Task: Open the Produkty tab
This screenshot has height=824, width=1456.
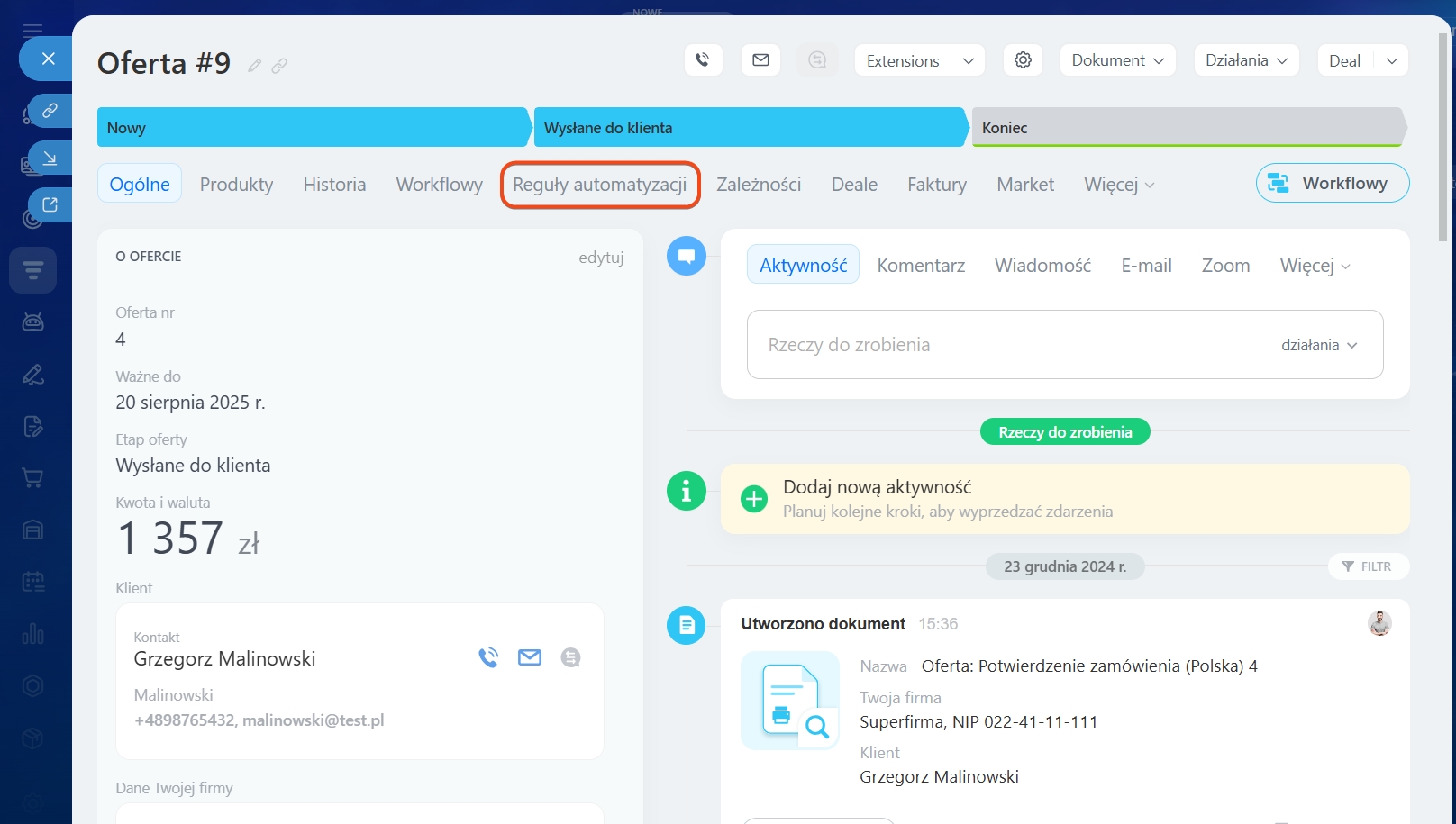Action: tap(236, 185)
